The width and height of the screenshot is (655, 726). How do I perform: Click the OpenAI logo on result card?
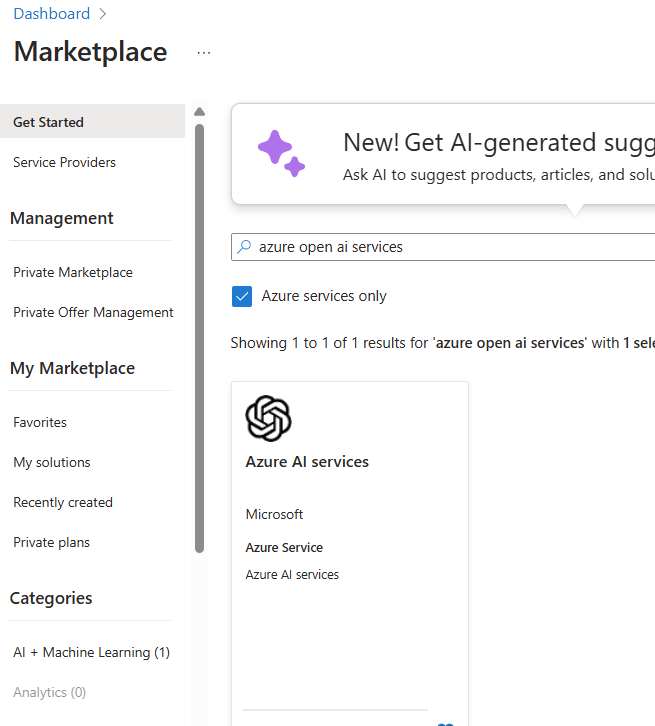pyautogui.click(x=268, y=418)
